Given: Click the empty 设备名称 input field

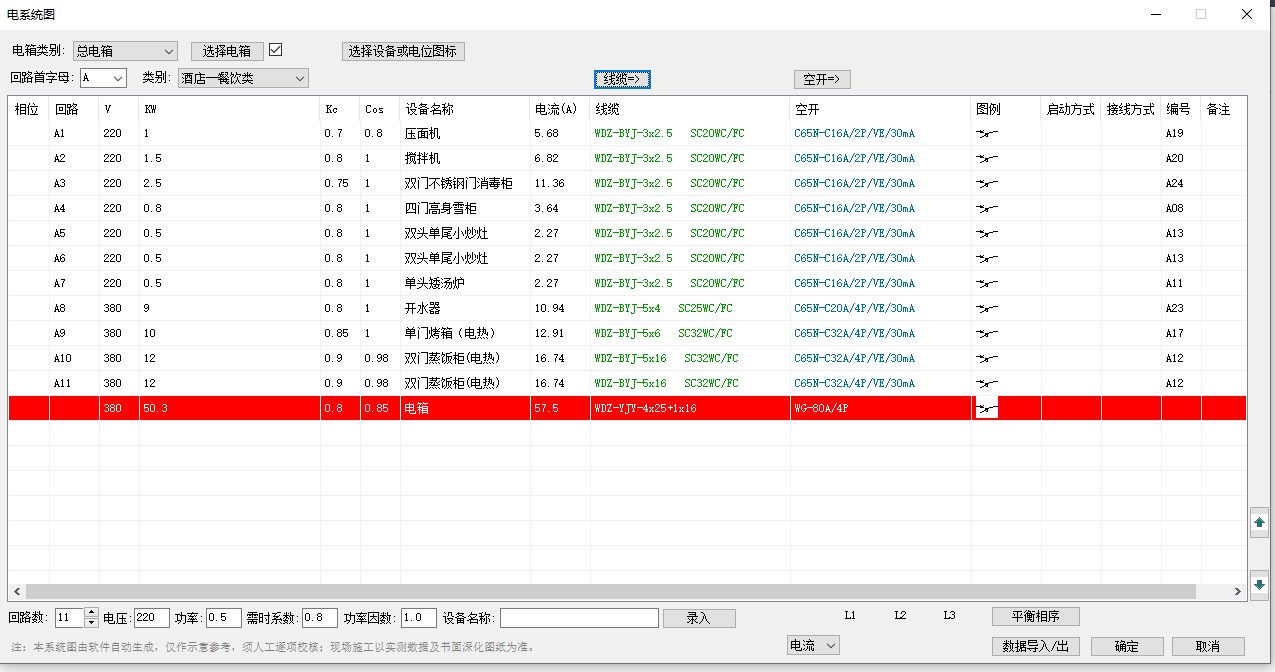Looking at the screenshot, I should pos(579,618).
